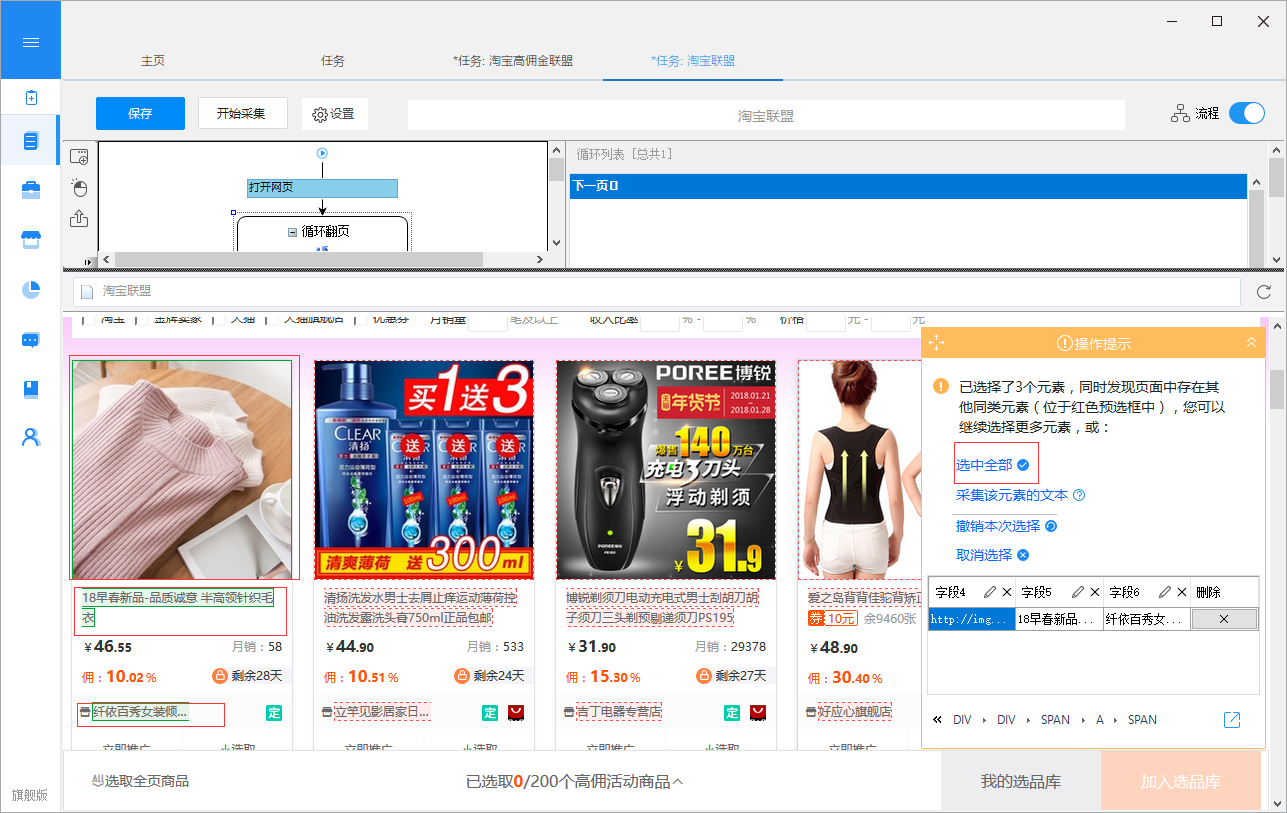
Task: Select the 下一页 row in the loop list
Action: tap(909, 185)
